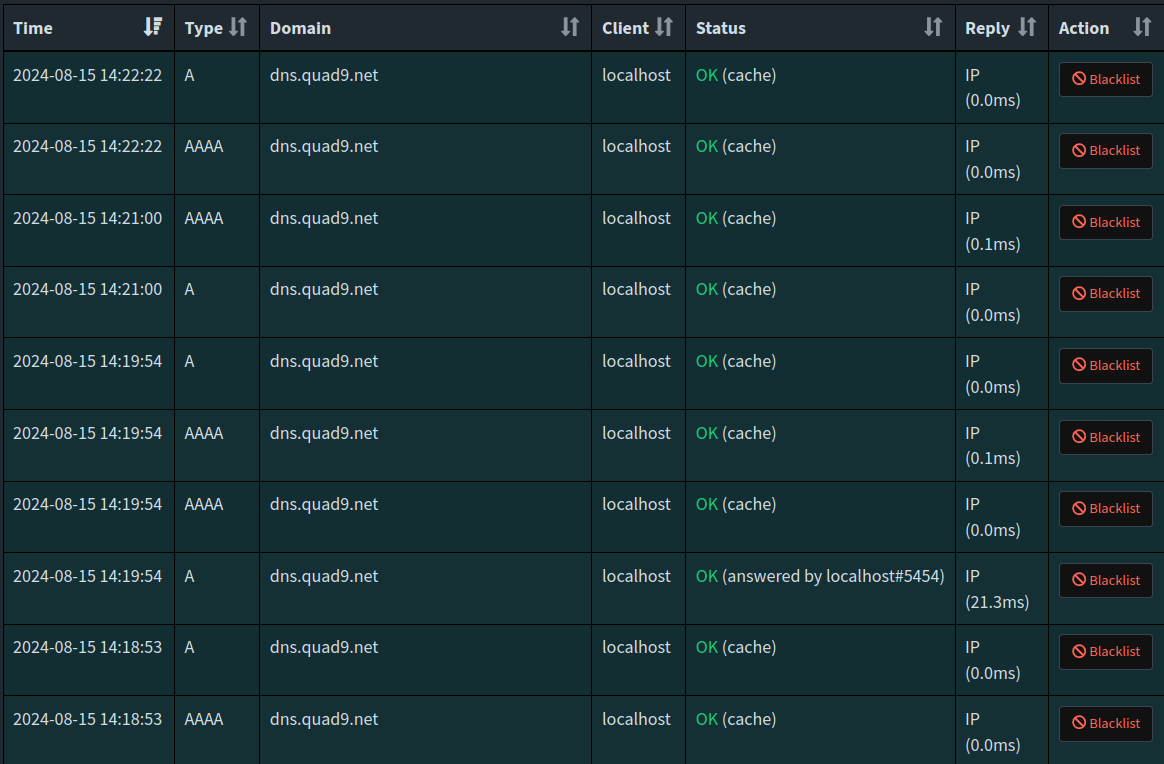Blacklist the 14:22:22 AAAA query

(x=1105, y=150)
